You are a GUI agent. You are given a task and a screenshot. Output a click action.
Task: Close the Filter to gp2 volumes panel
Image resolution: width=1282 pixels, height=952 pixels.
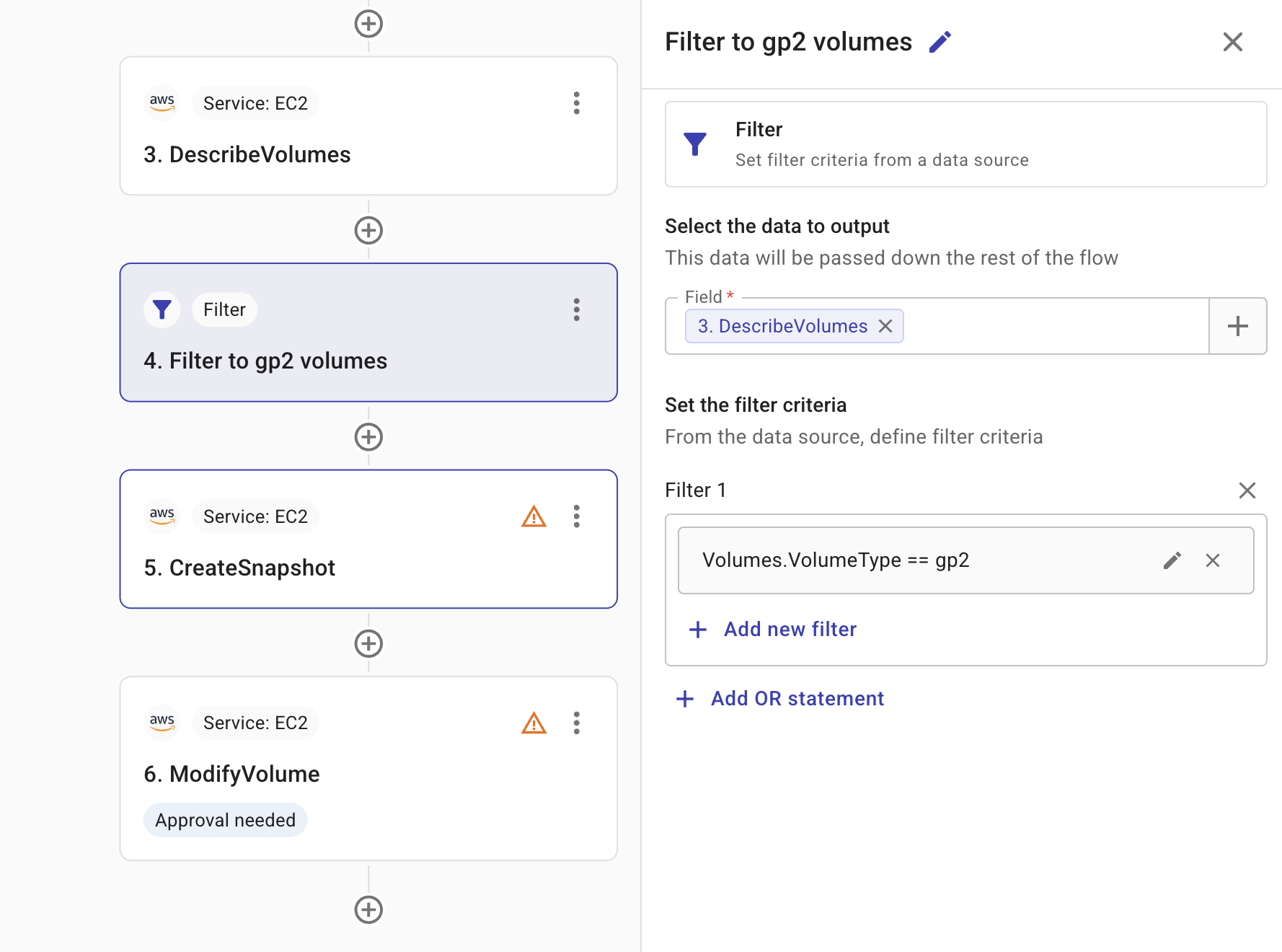pos(1233,42)
